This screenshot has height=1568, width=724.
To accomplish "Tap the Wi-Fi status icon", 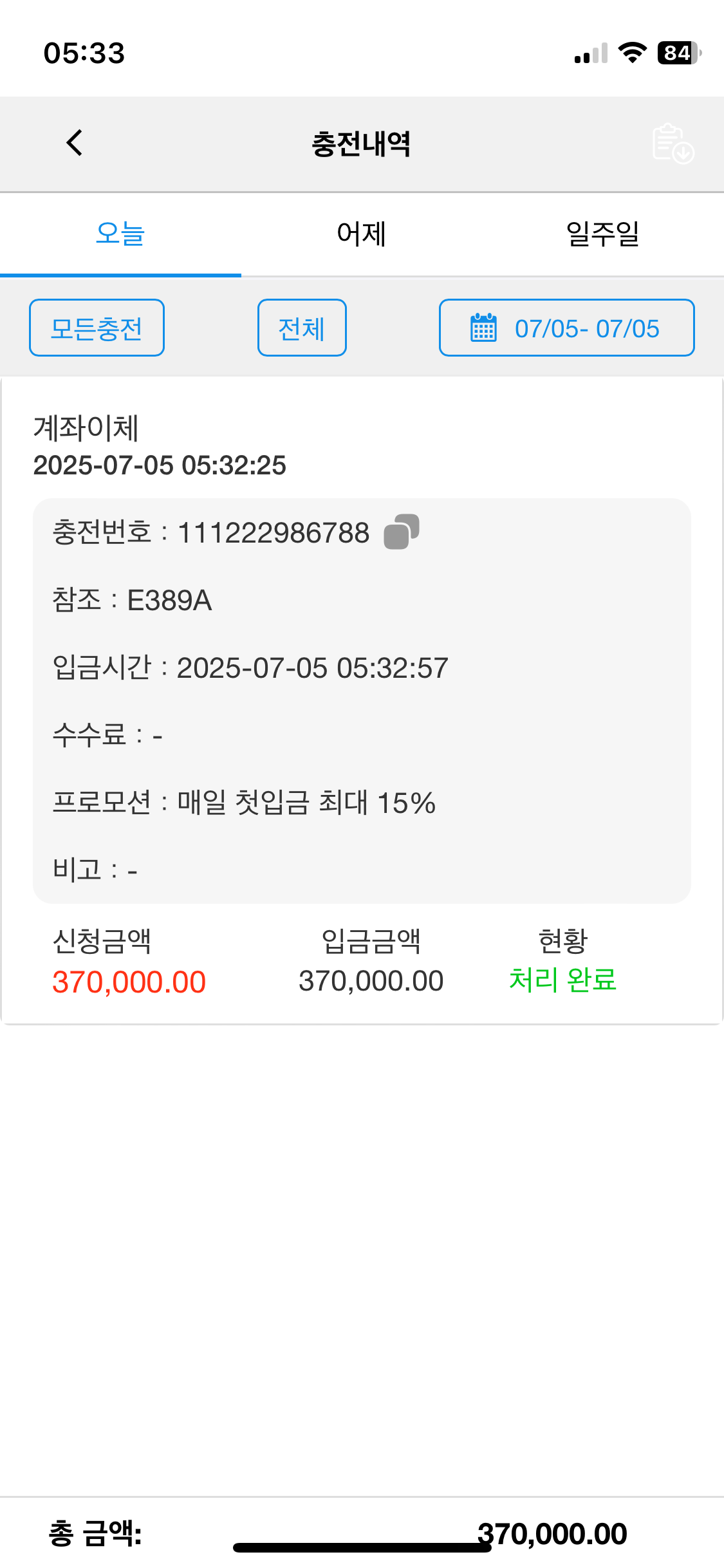I will click(632, 53).
